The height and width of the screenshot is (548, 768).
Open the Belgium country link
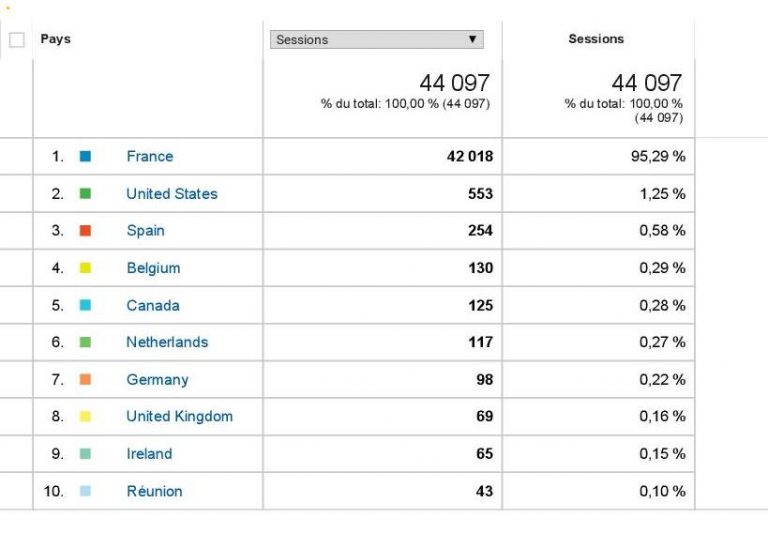click(153, 268)
